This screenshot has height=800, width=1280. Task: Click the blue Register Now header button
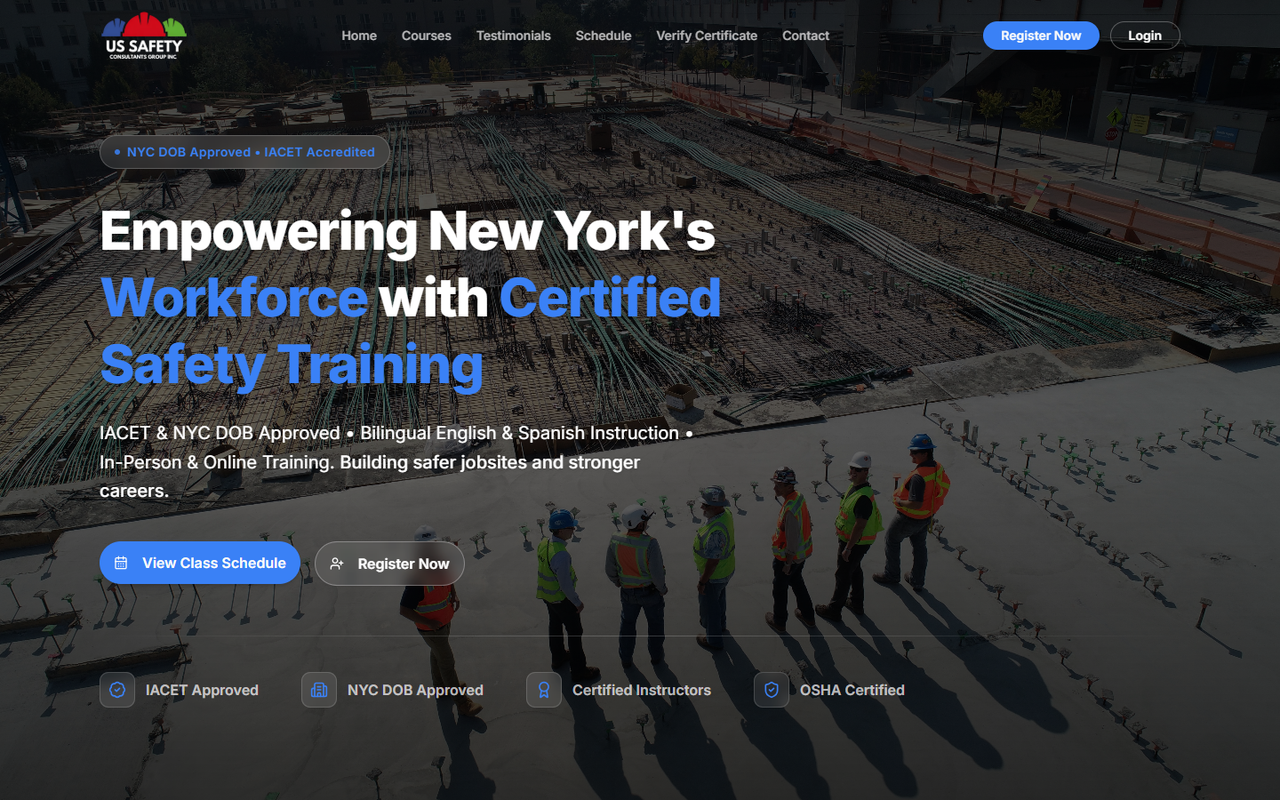pyautogui.click(x=1041, y=36)
